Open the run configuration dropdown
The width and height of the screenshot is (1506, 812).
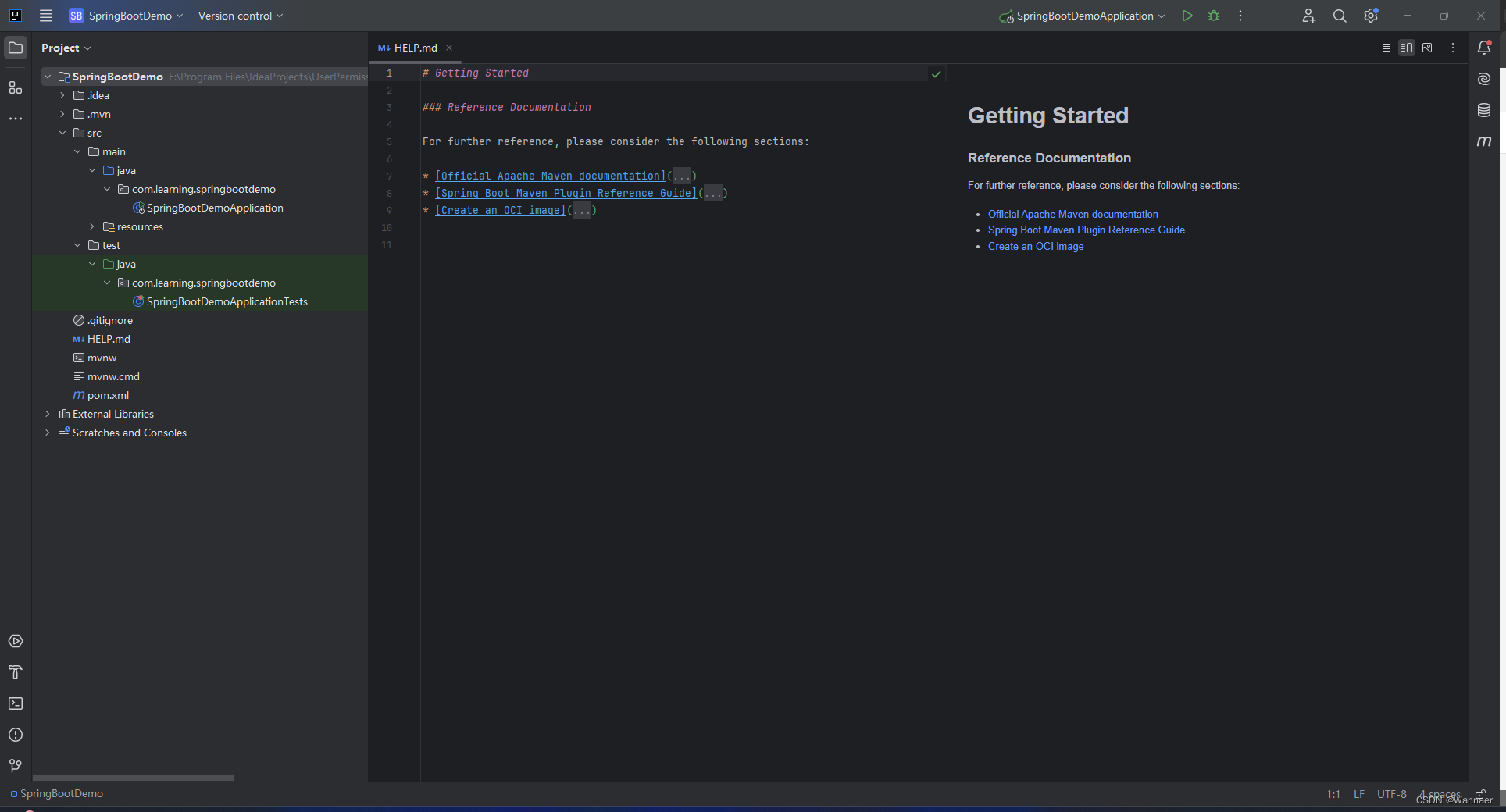pyautogui.click(x=1082, y=16)
